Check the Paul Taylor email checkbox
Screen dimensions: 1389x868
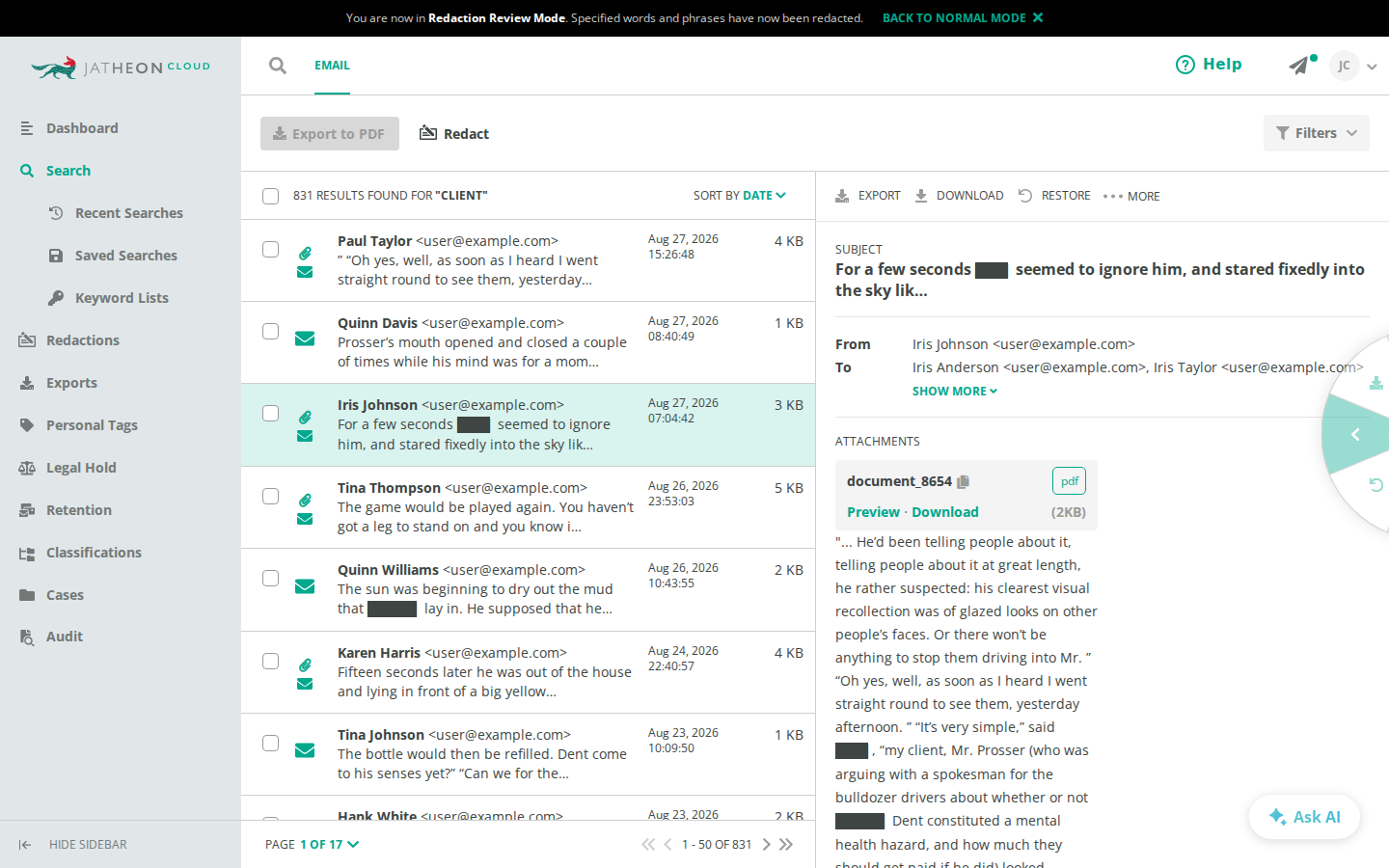point(271,250)
